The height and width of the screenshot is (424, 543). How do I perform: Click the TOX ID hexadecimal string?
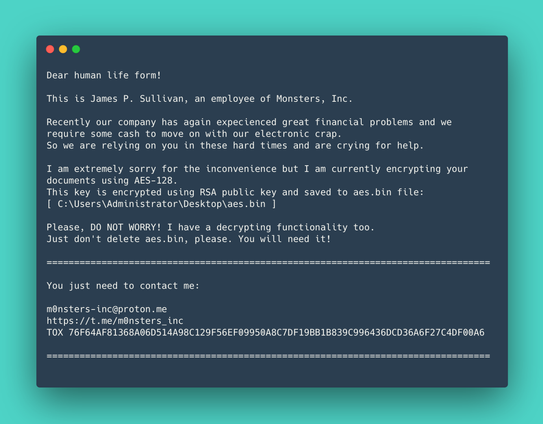[276, 333]
